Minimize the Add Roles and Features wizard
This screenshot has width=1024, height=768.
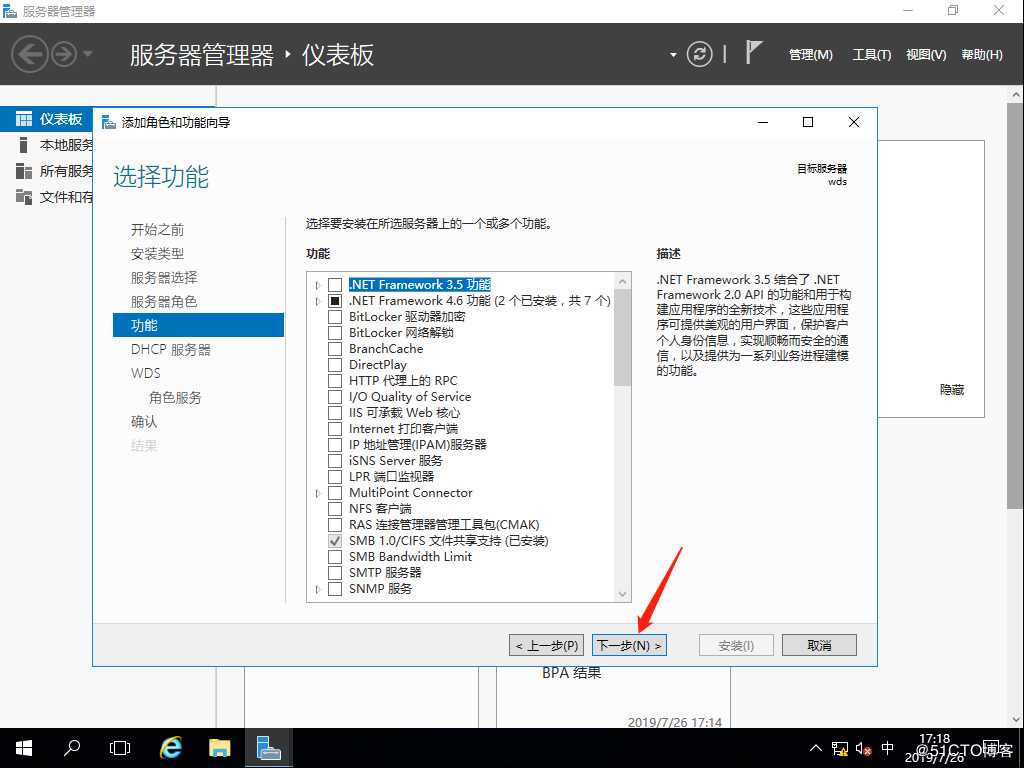click(763, 122)
